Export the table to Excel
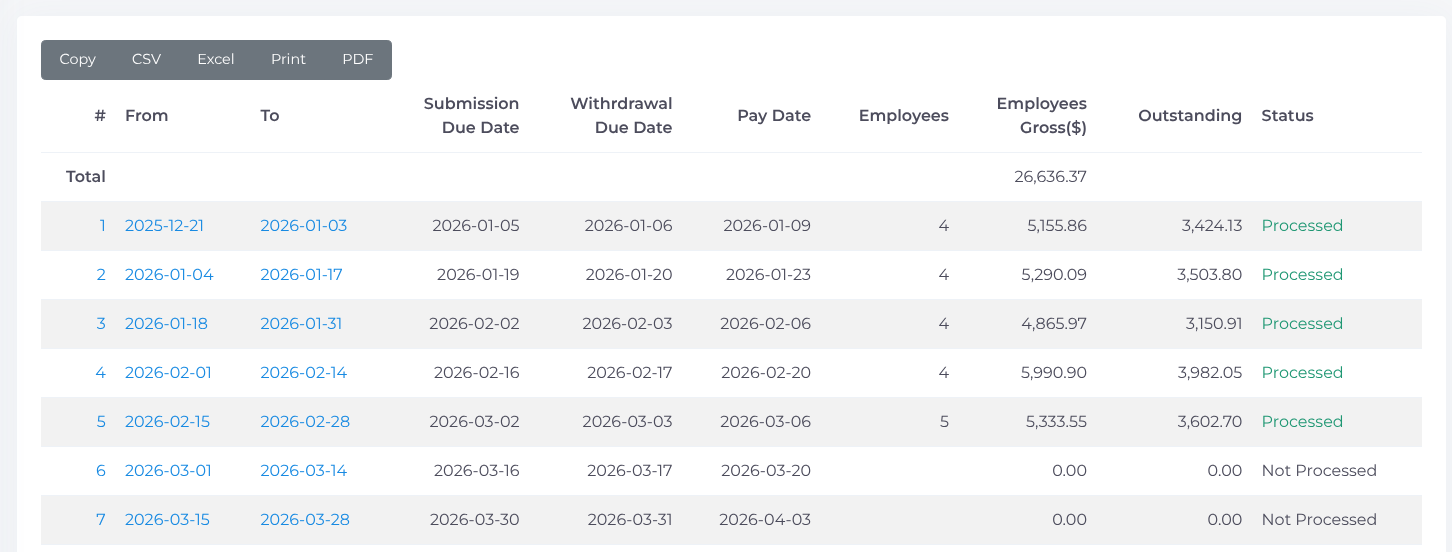 [215, 59]
